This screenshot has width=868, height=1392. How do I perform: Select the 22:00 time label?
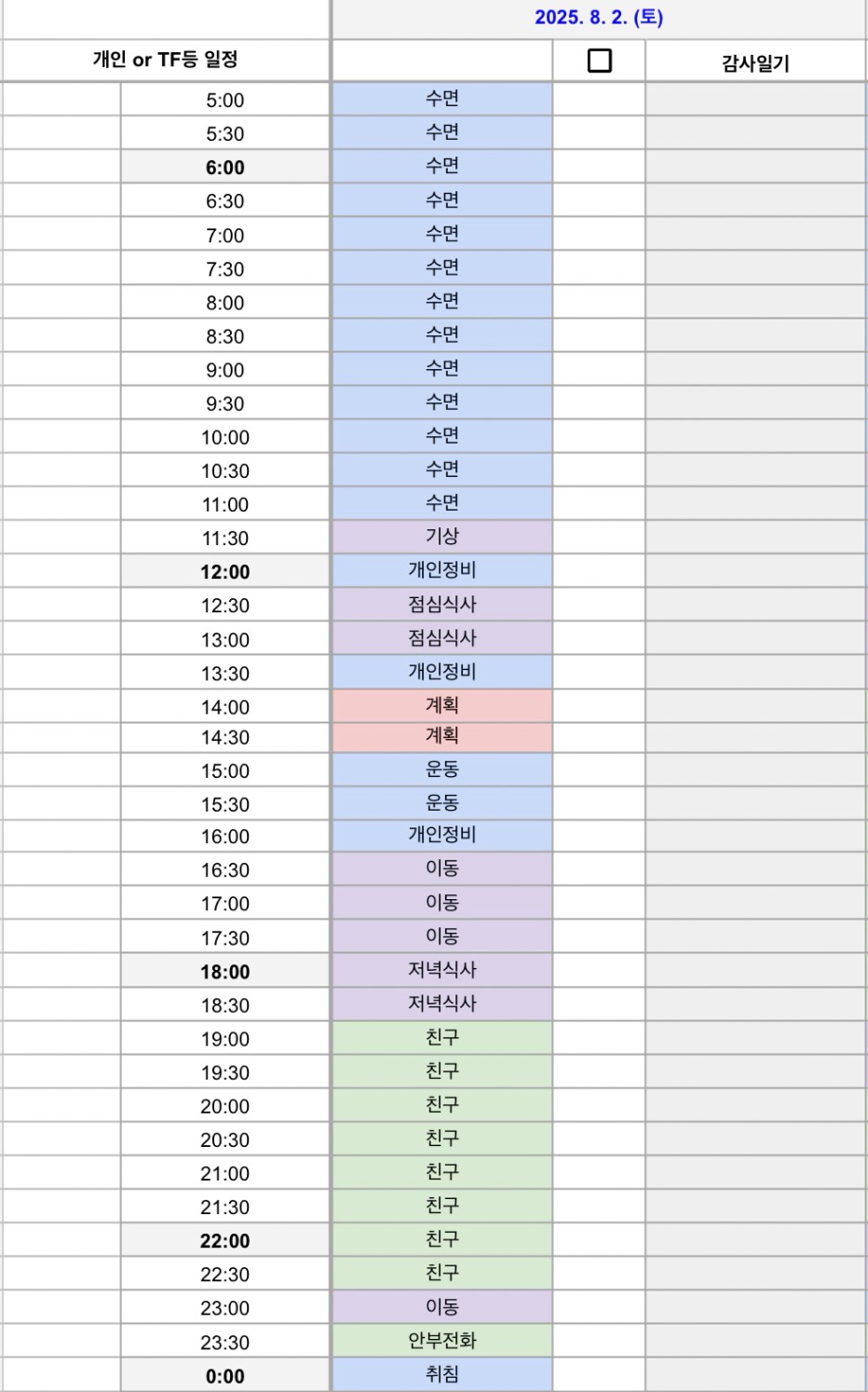pos(225,1241)
